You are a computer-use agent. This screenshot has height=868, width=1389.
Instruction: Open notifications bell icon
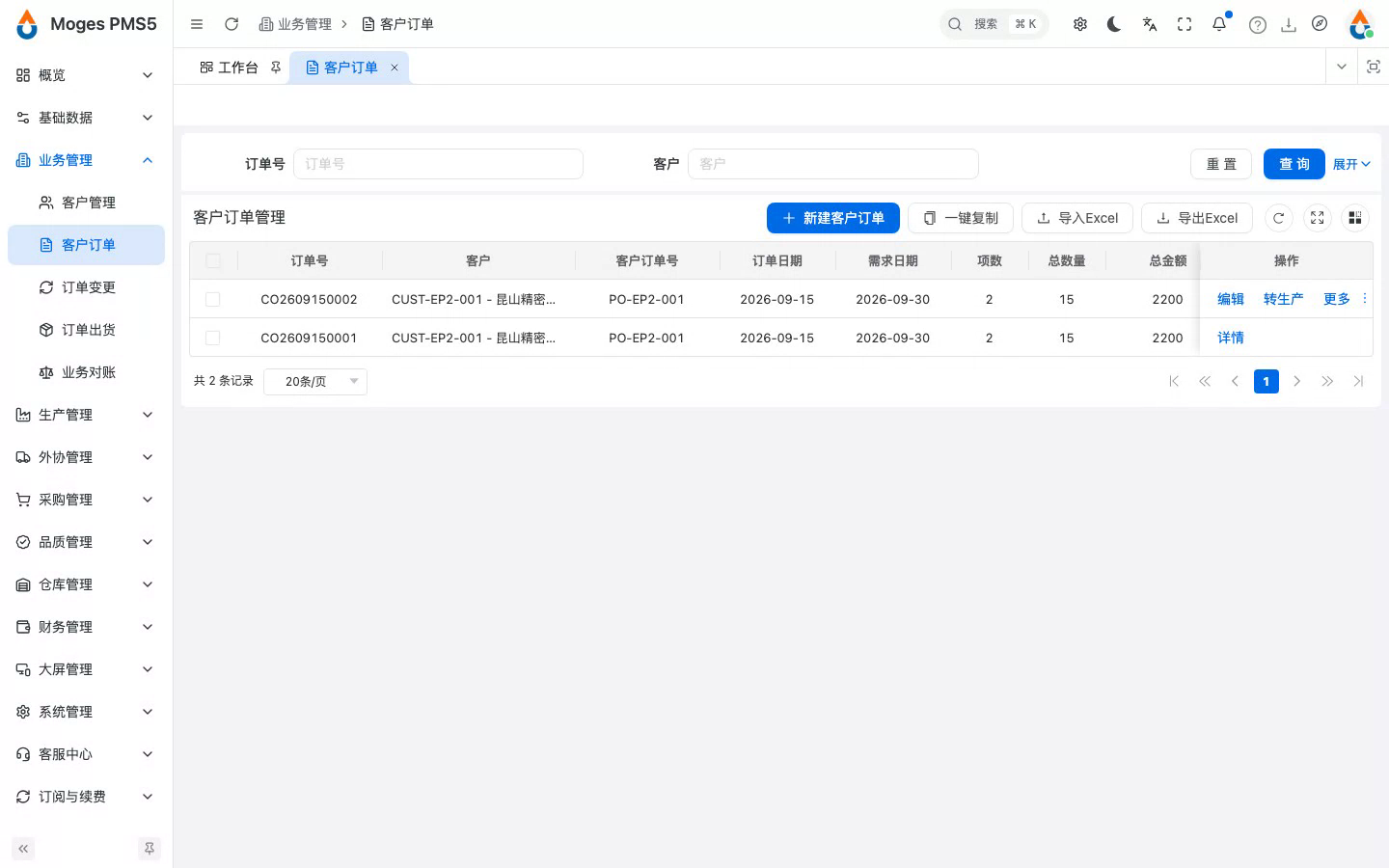pos(1219,24)
